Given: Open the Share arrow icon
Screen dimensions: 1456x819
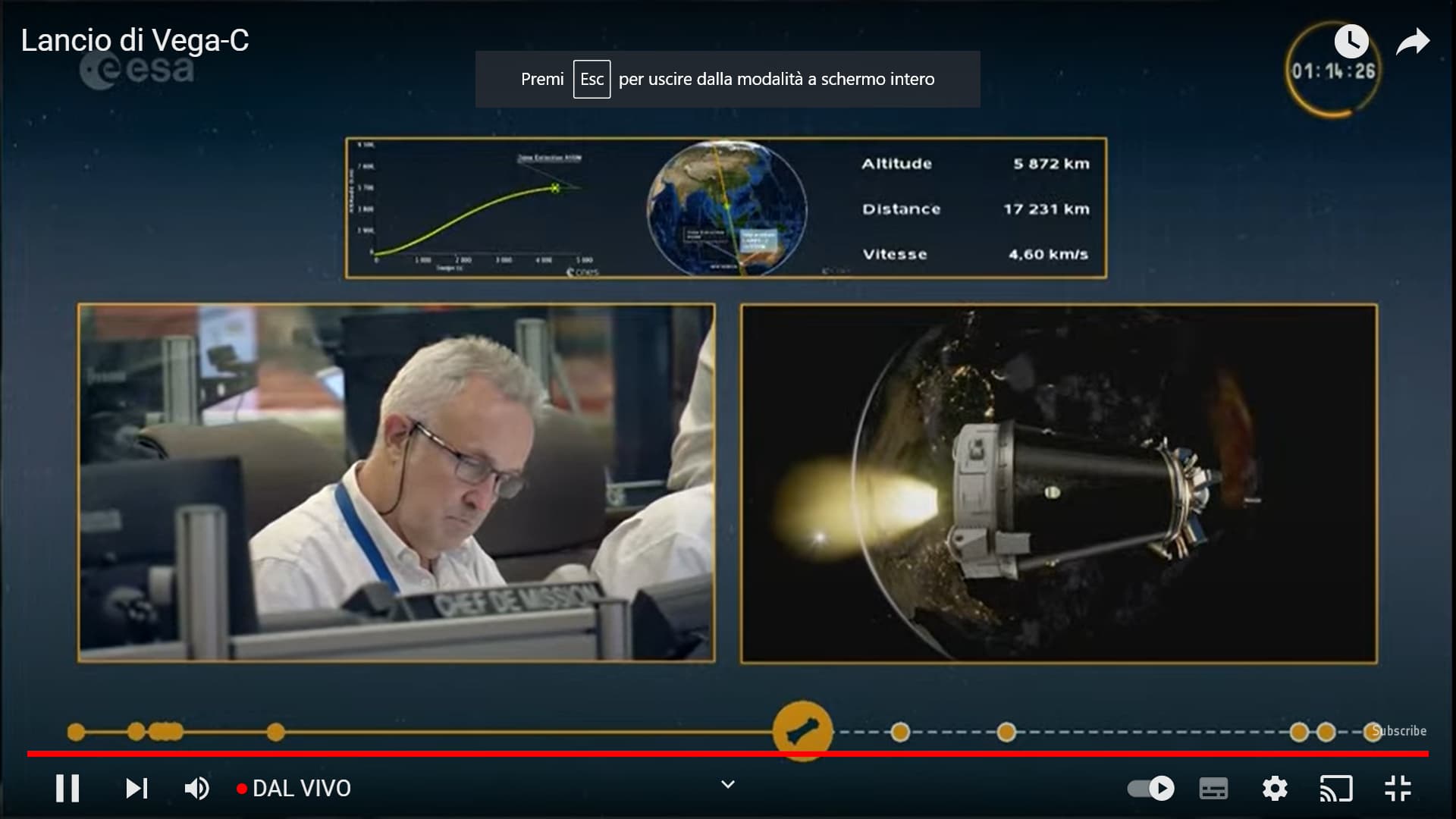Looking at the screenshot, I should point(1413,42).
